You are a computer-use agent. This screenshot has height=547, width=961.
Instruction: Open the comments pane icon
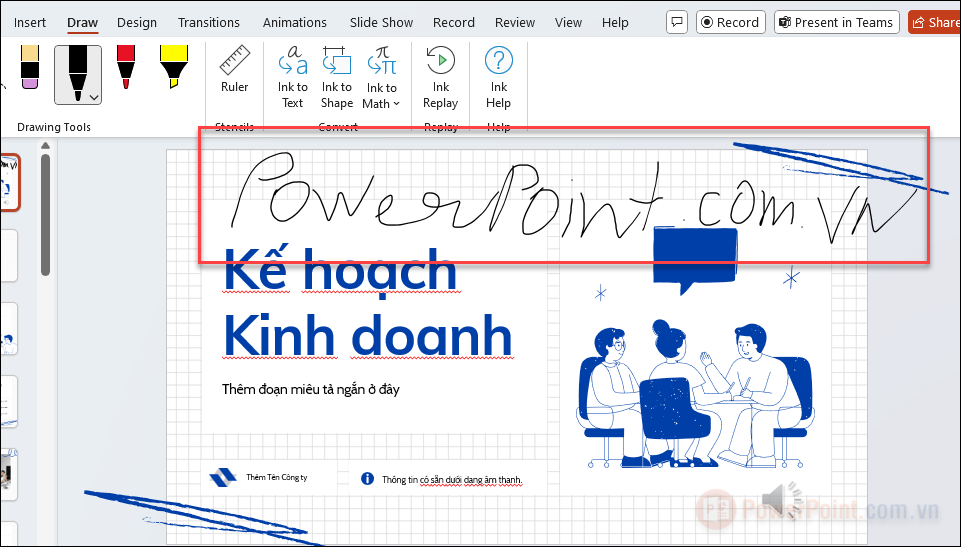[677, 23]
